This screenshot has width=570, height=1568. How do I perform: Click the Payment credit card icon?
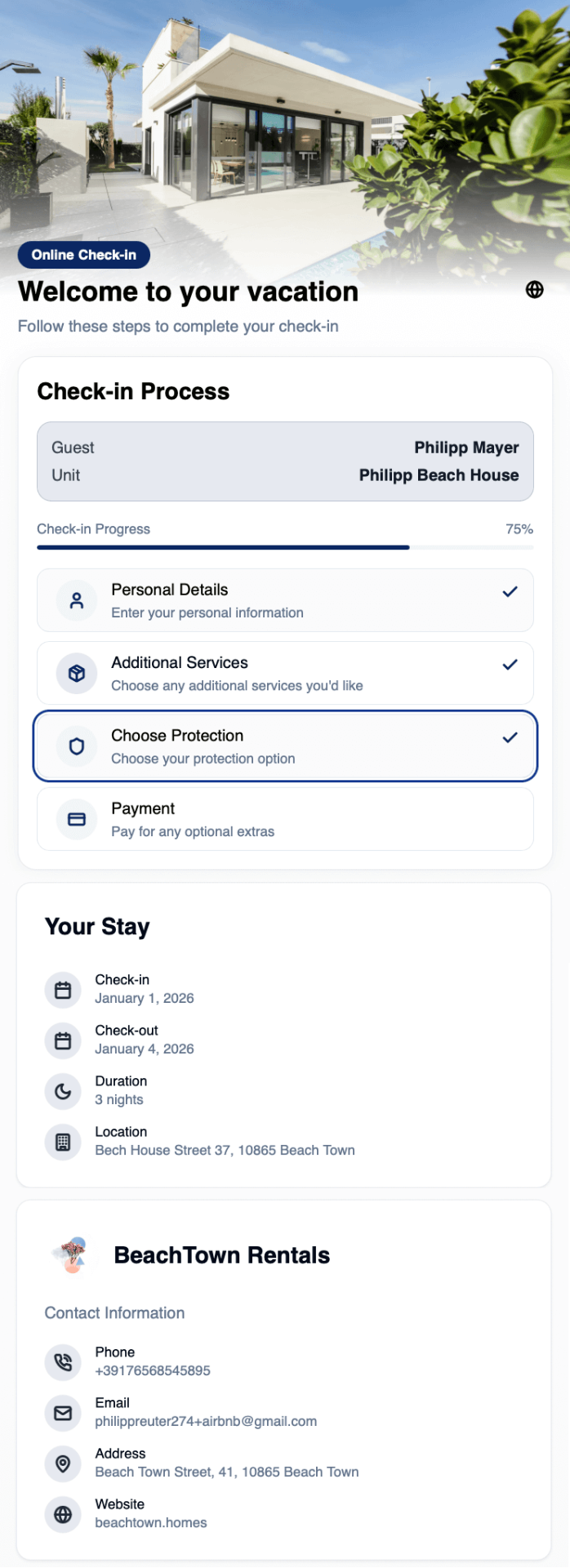[77, 819]
